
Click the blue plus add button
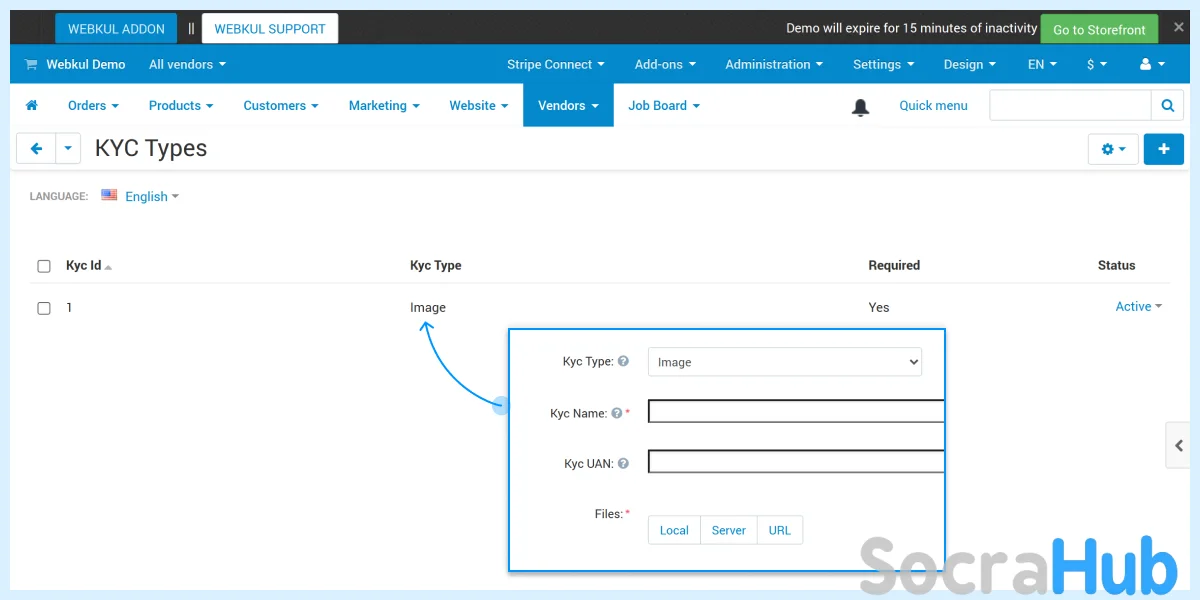pos(1163,149)
